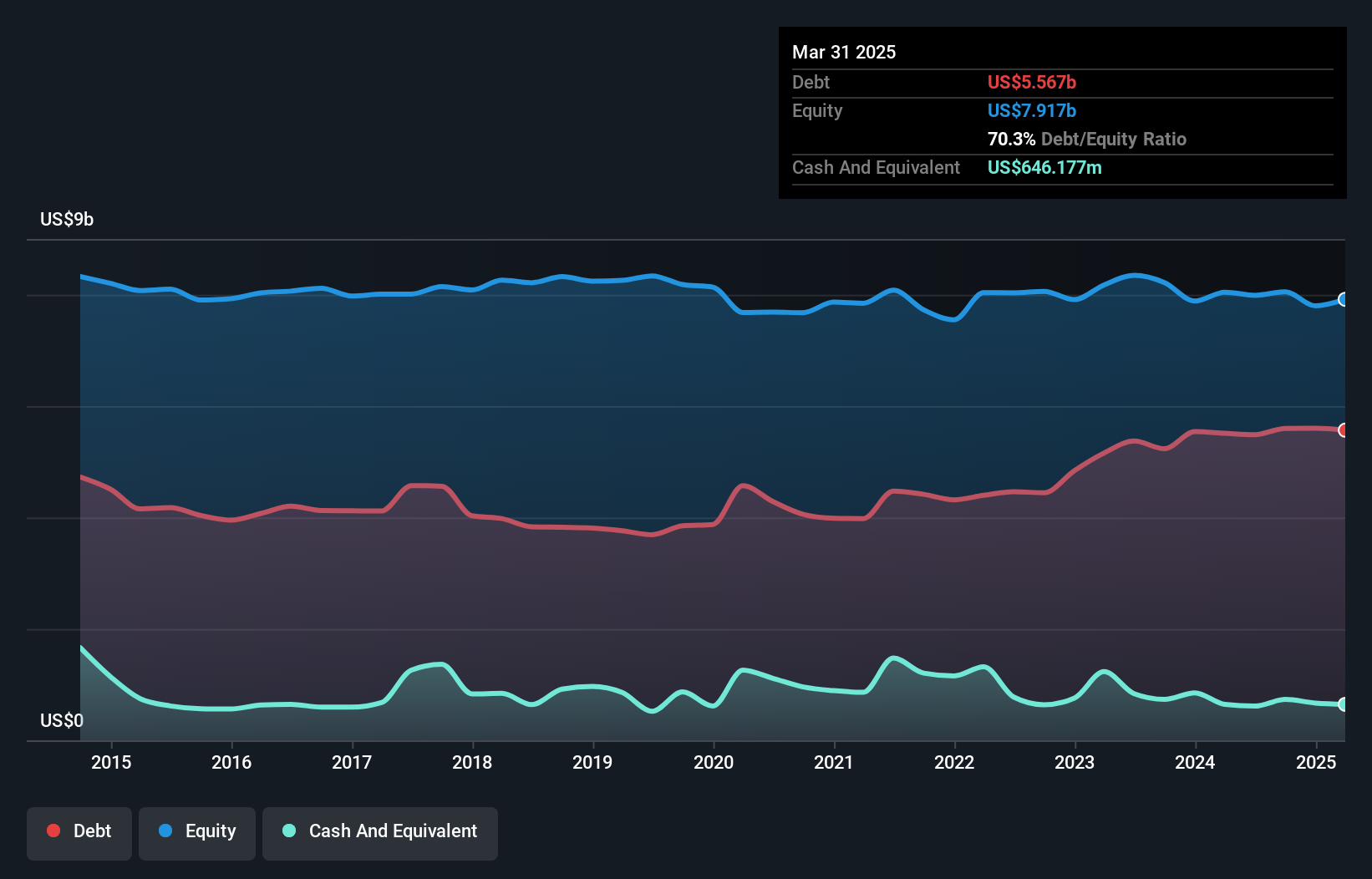Click the 2021 x-axis label
Screen dimensions: 1372x879
click(834, 762)
